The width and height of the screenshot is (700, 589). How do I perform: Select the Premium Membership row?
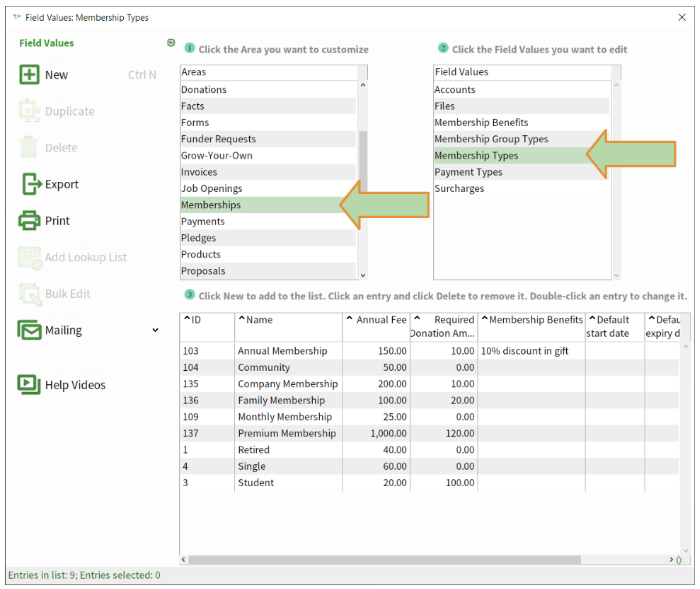tap(429, 434)
